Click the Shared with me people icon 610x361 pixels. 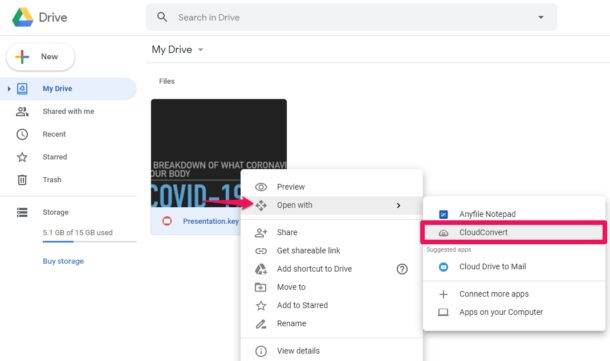coord(22,112)
